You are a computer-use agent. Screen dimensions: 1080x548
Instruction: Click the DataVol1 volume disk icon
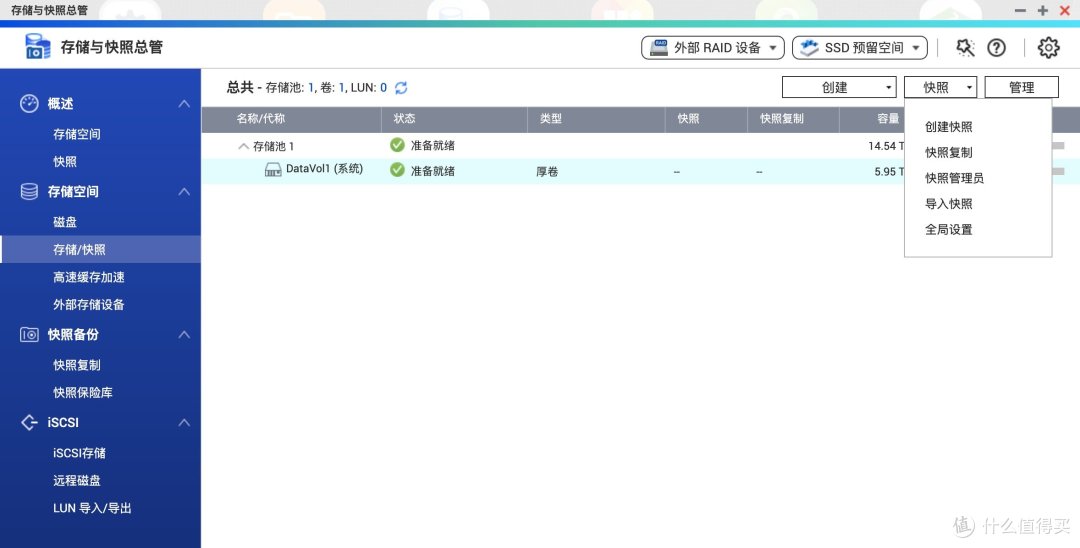pos(273,170)
